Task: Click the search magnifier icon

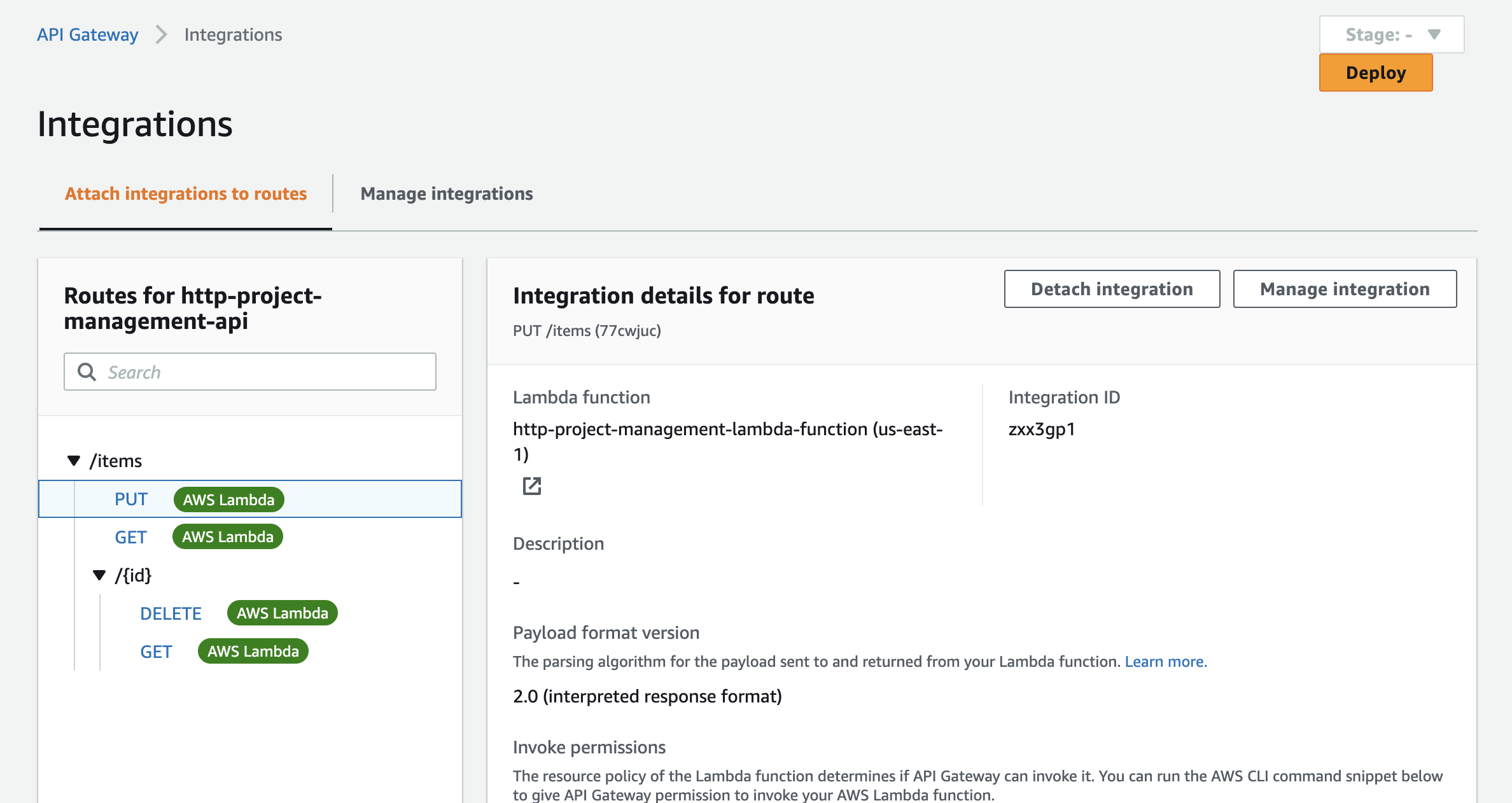Action: coord(87,372)
